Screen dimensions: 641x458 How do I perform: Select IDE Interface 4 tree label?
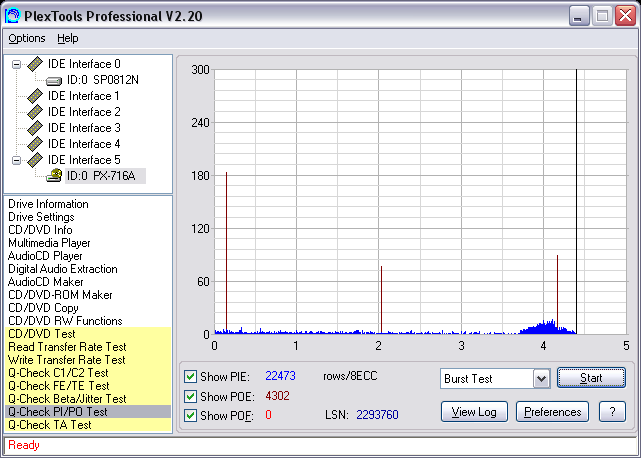84,144
